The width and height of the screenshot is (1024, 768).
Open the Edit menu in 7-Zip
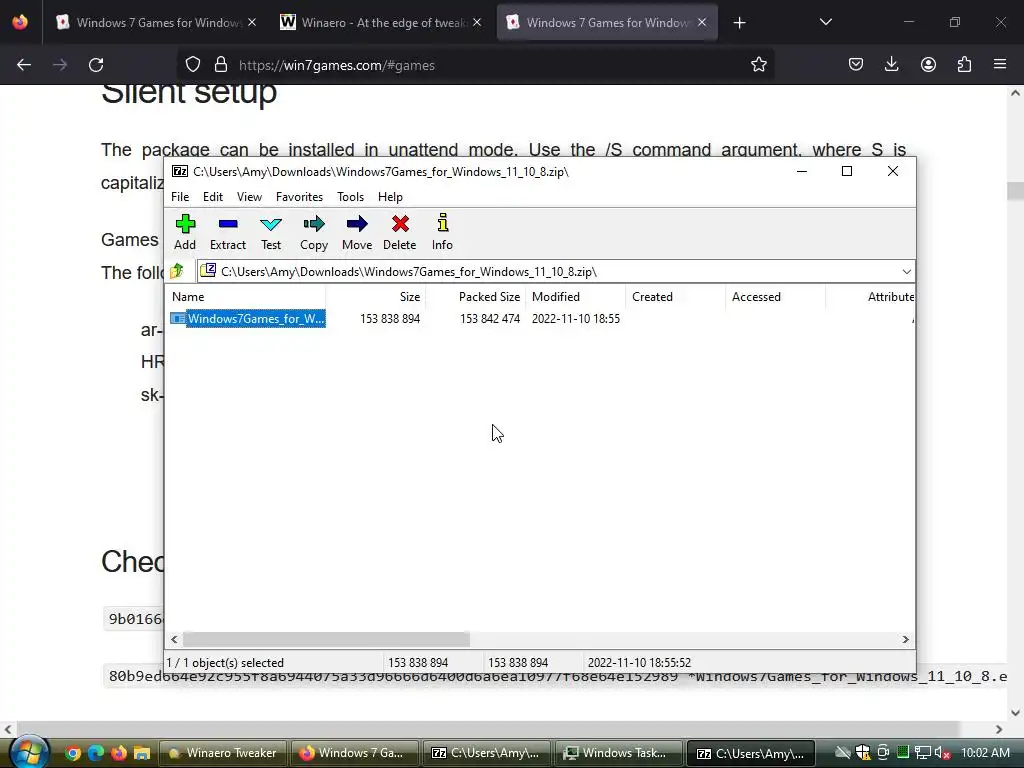pyautogui.click(x=213, y=197)
